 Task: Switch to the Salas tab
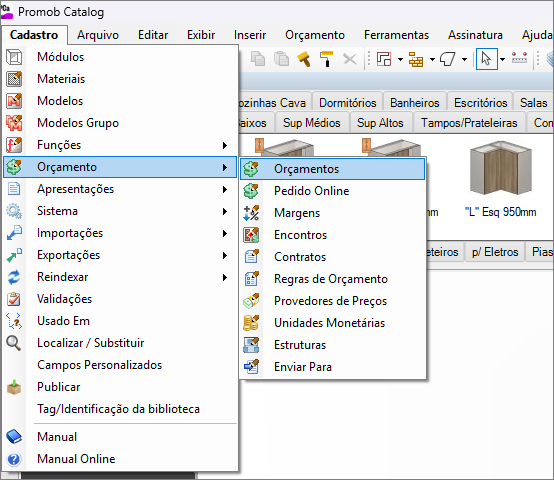click(x=533, y=103)
